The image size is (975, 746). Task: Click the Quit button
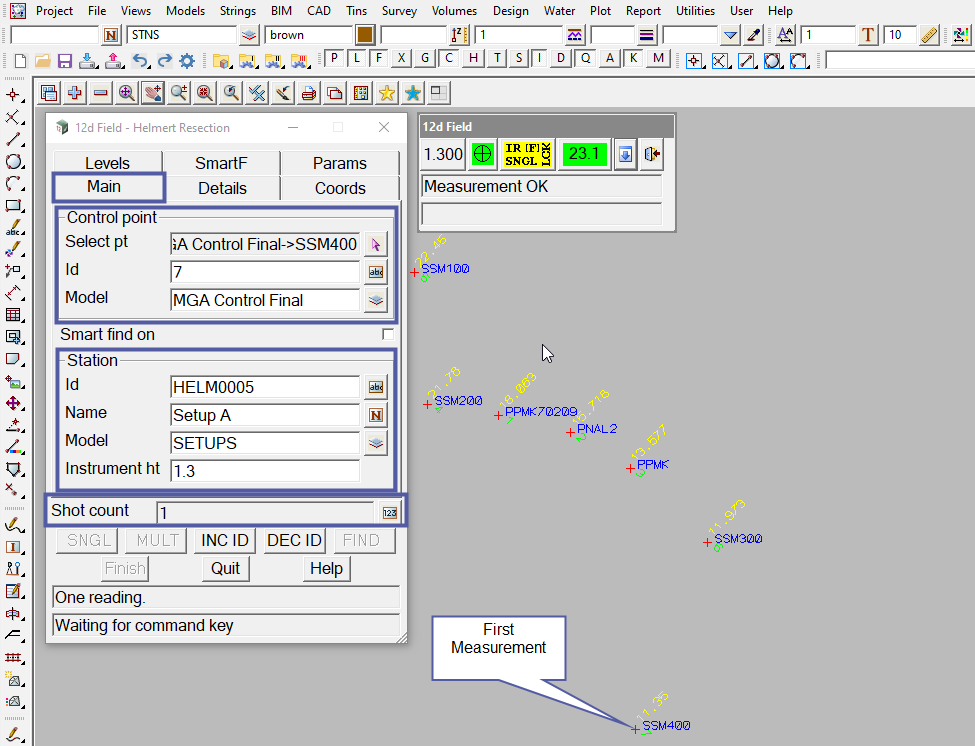point(225,568)
